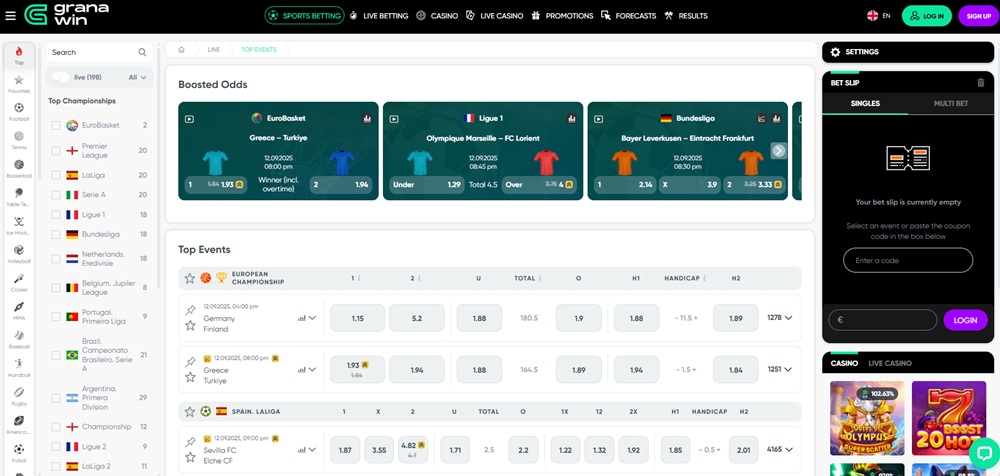Check the Bundesliga checkbox
This screenshot has height=476, width=1000.
[56, 234]
